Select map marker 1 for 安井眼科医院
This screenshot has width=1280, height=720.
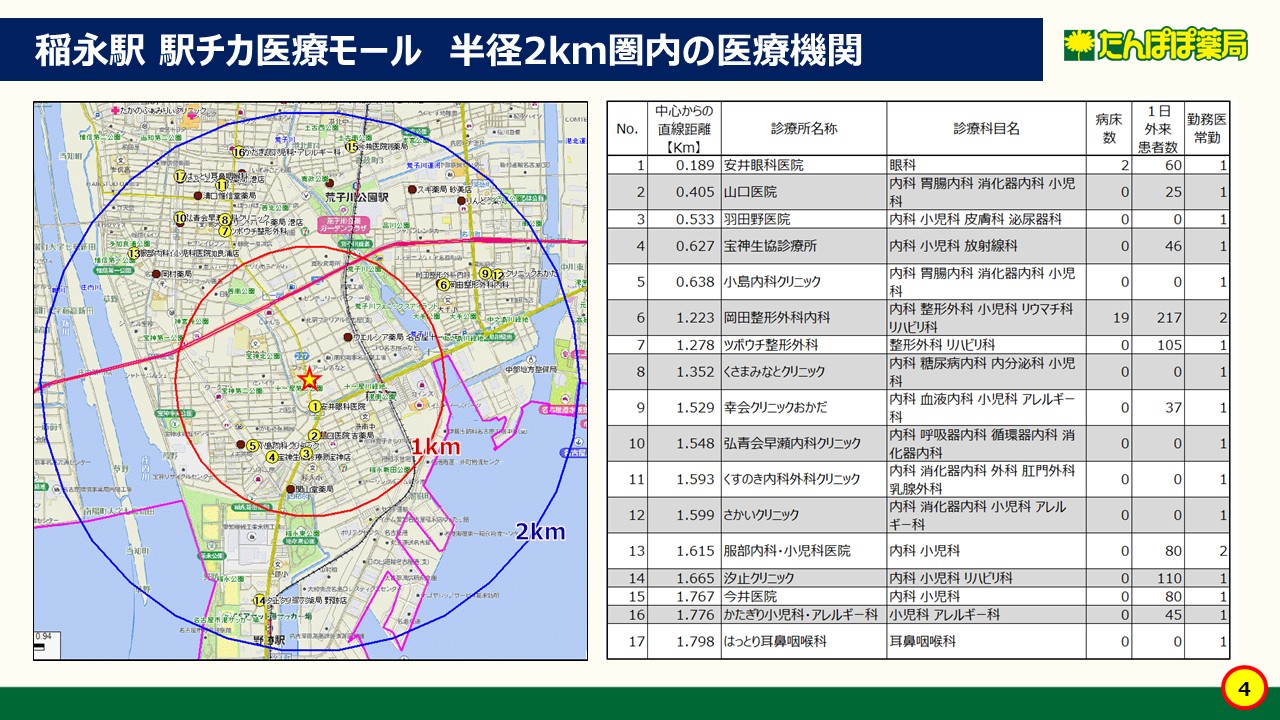coord(314,407)
